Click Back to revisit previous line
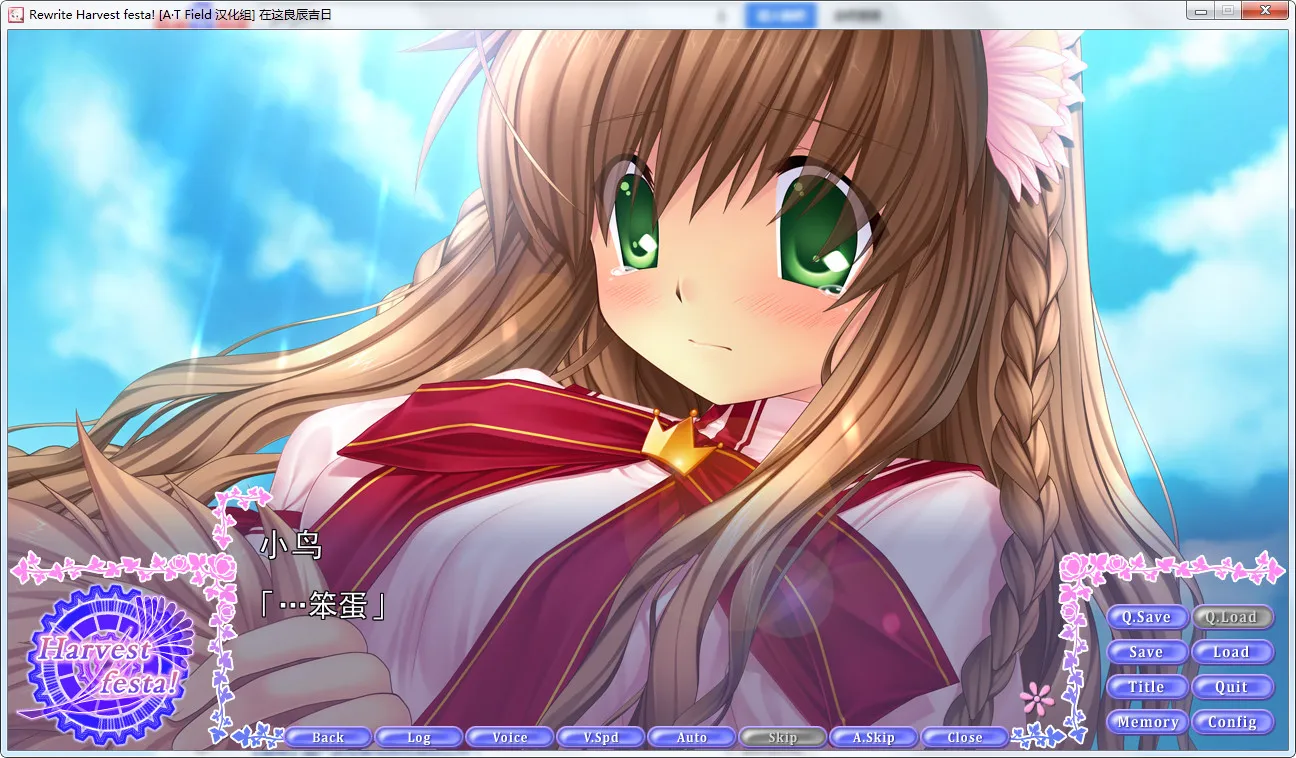Image resolution: width=1296 pixels, height=758 pixels. [328, 737]
